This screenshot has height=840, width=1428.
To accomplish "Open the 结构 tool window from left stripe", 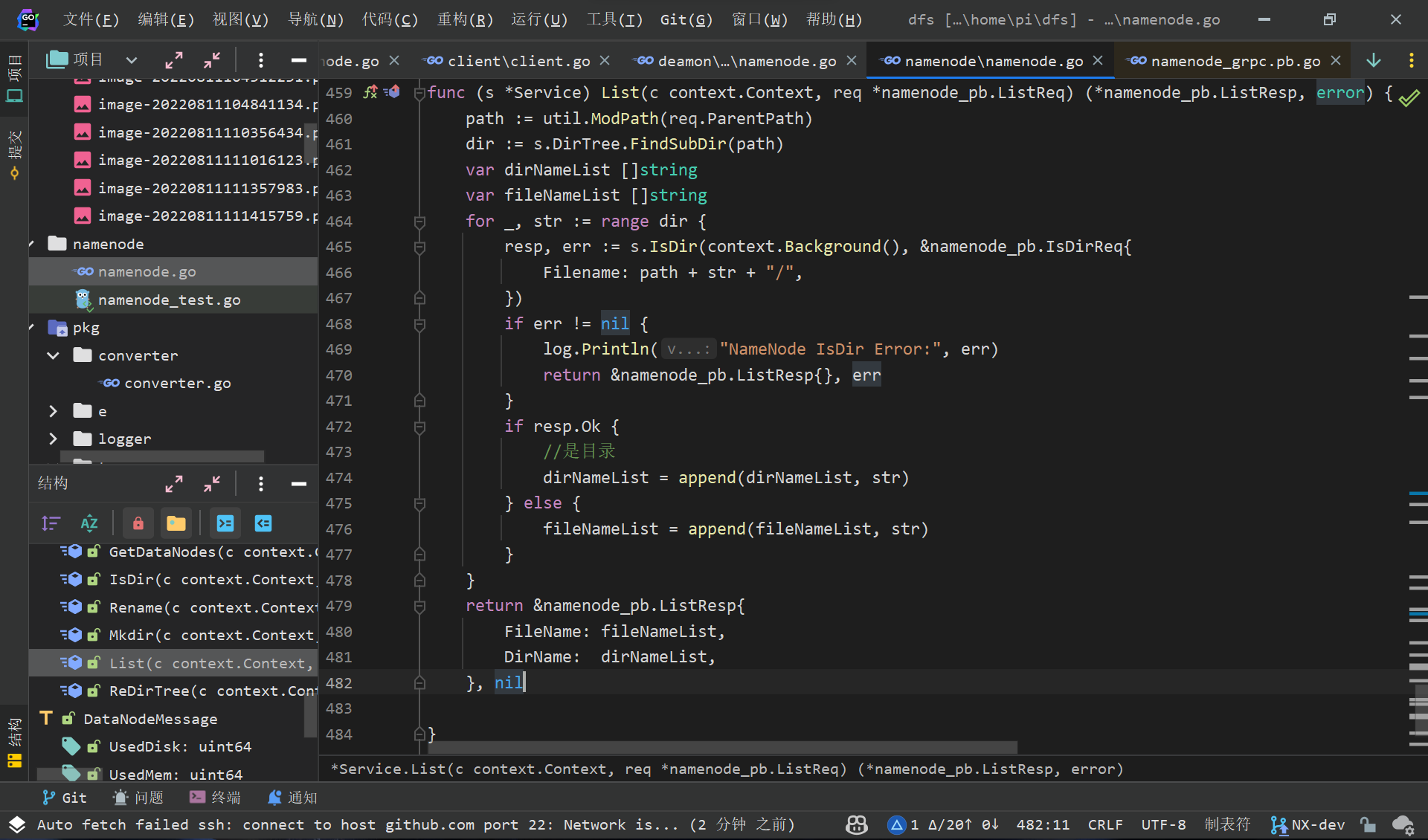I will (14, 742).
